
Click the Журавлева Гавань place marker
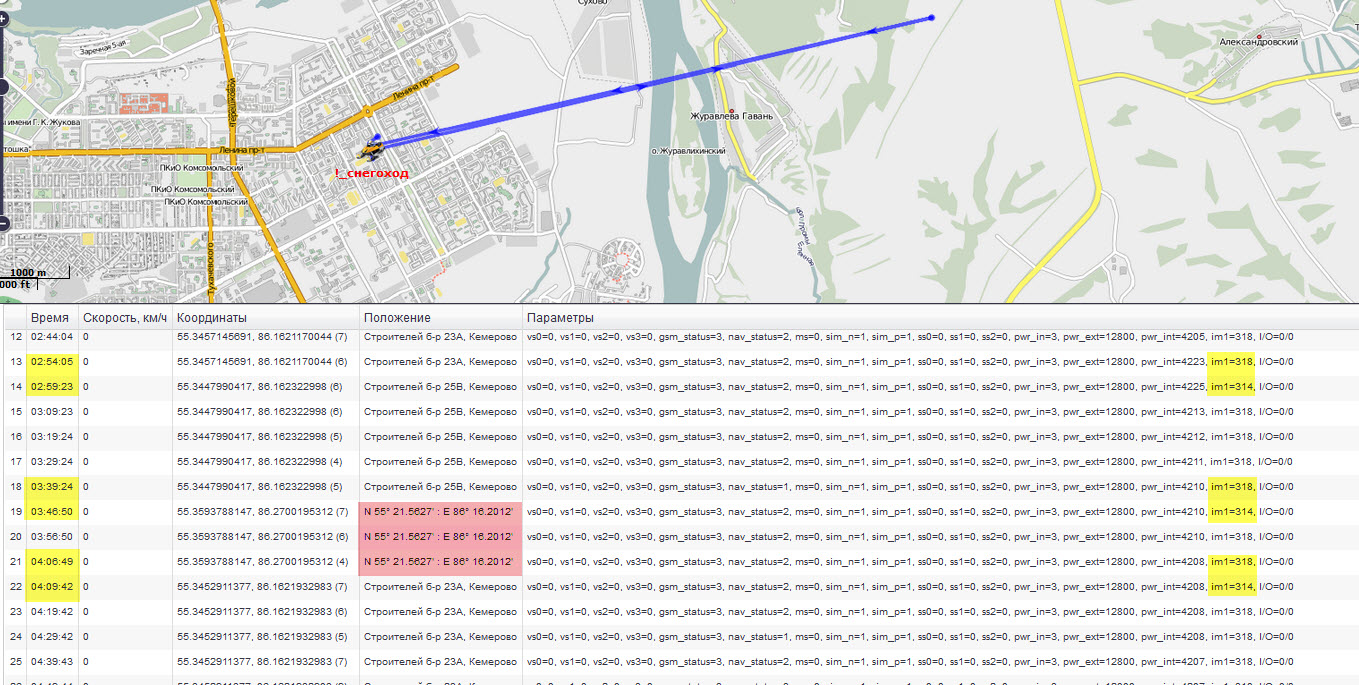pyautogui.click(x=732, y=110)
